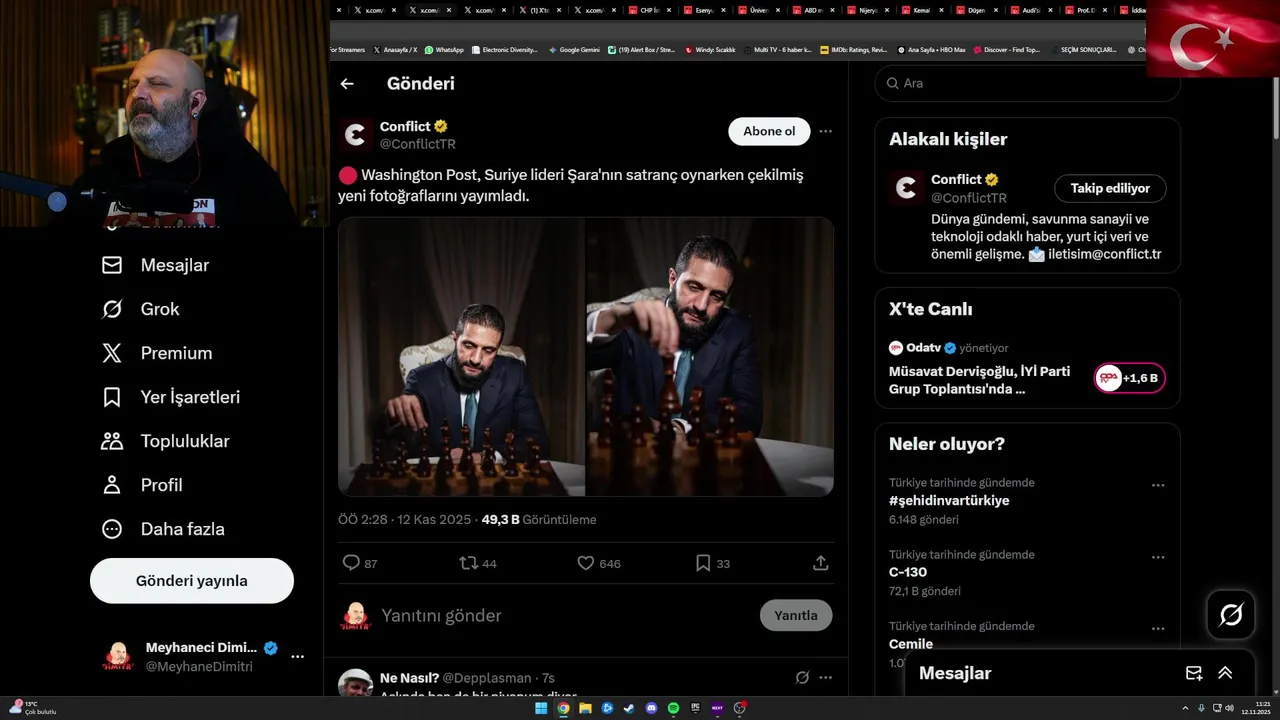Open more options for #şehidinvartürkiye trend
This screenshot has height=720, width=1280.
(x=1158, y=485)
